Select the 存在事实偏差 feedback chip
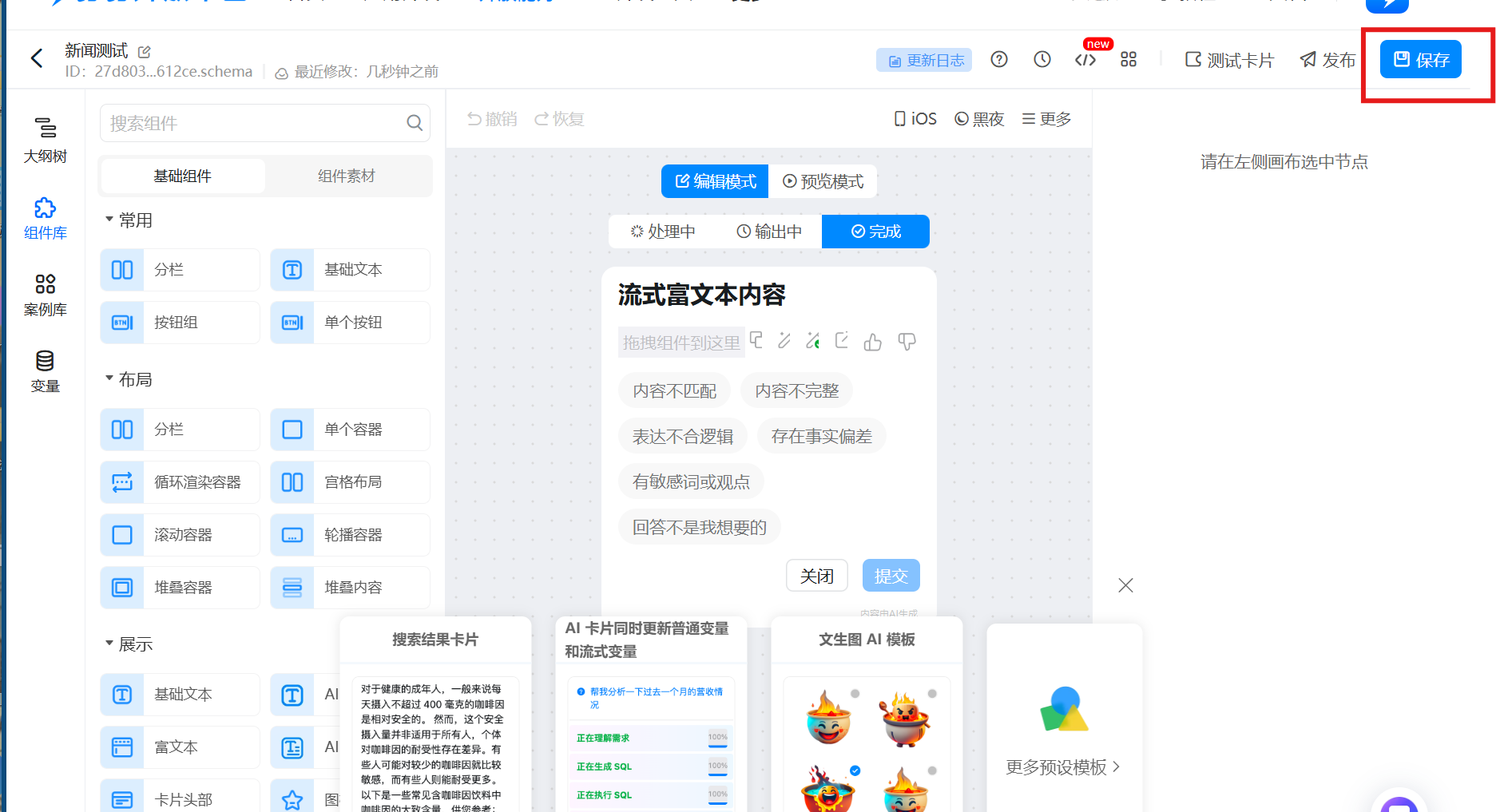This screenshot has height=812, width=1496. pos(822,436)
